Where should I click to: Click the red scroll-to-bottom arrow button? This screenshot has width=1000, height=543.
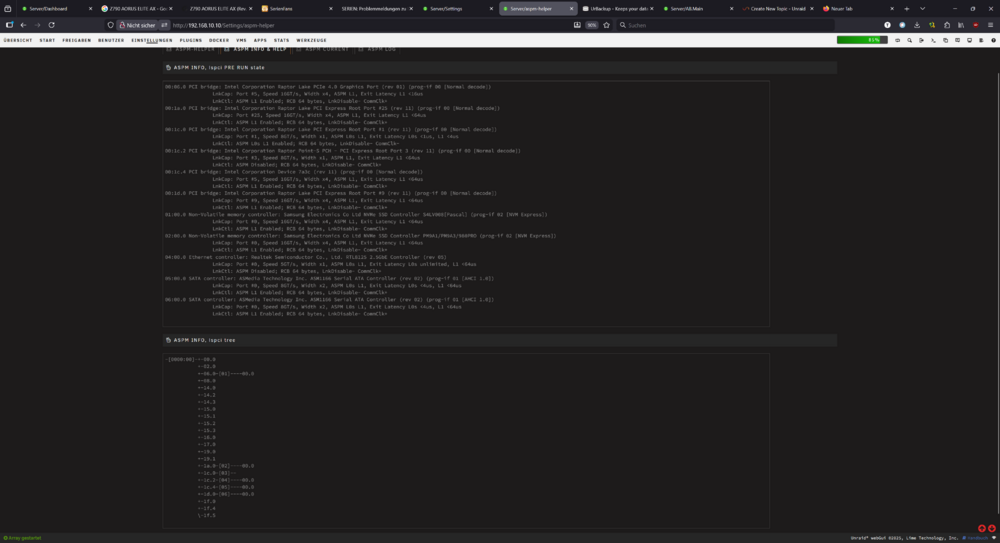(x=992, y=528)
